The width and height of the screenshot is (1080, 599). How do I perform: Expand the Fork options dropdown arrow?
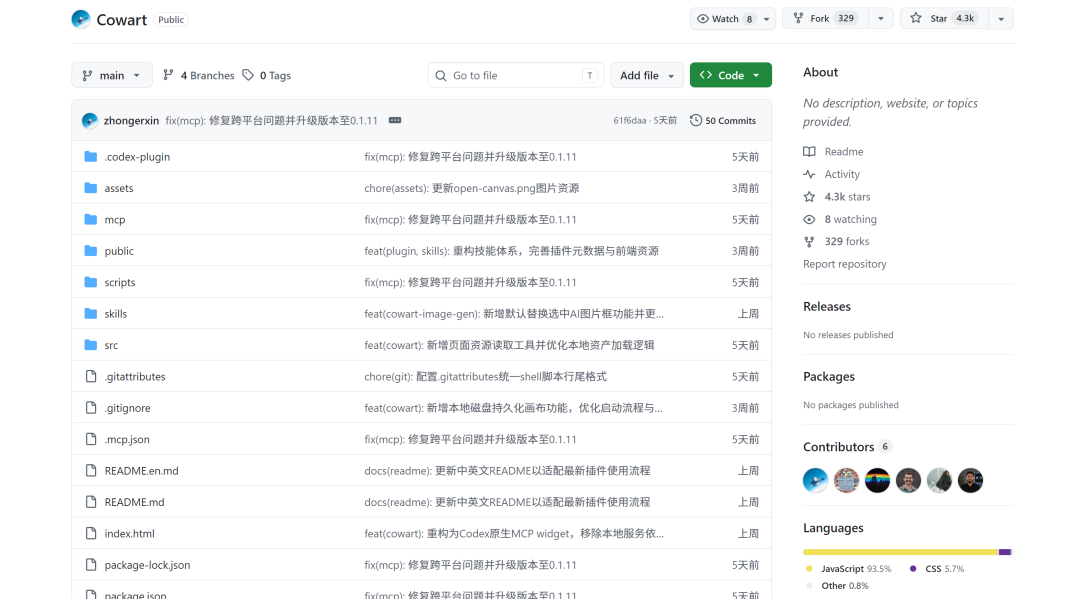880,19
